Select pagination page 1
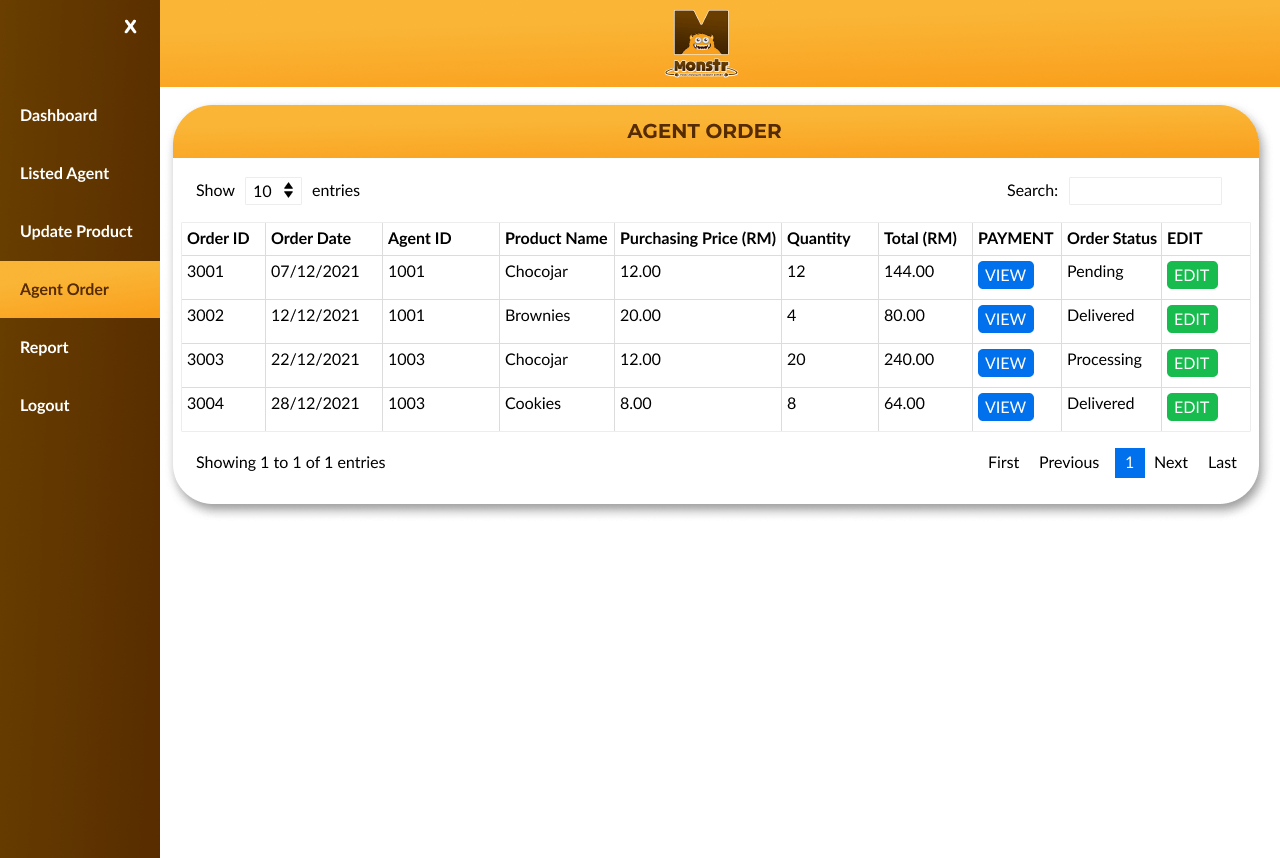Viewport: 1280px width, 858px height. [x=1130, y=462]
